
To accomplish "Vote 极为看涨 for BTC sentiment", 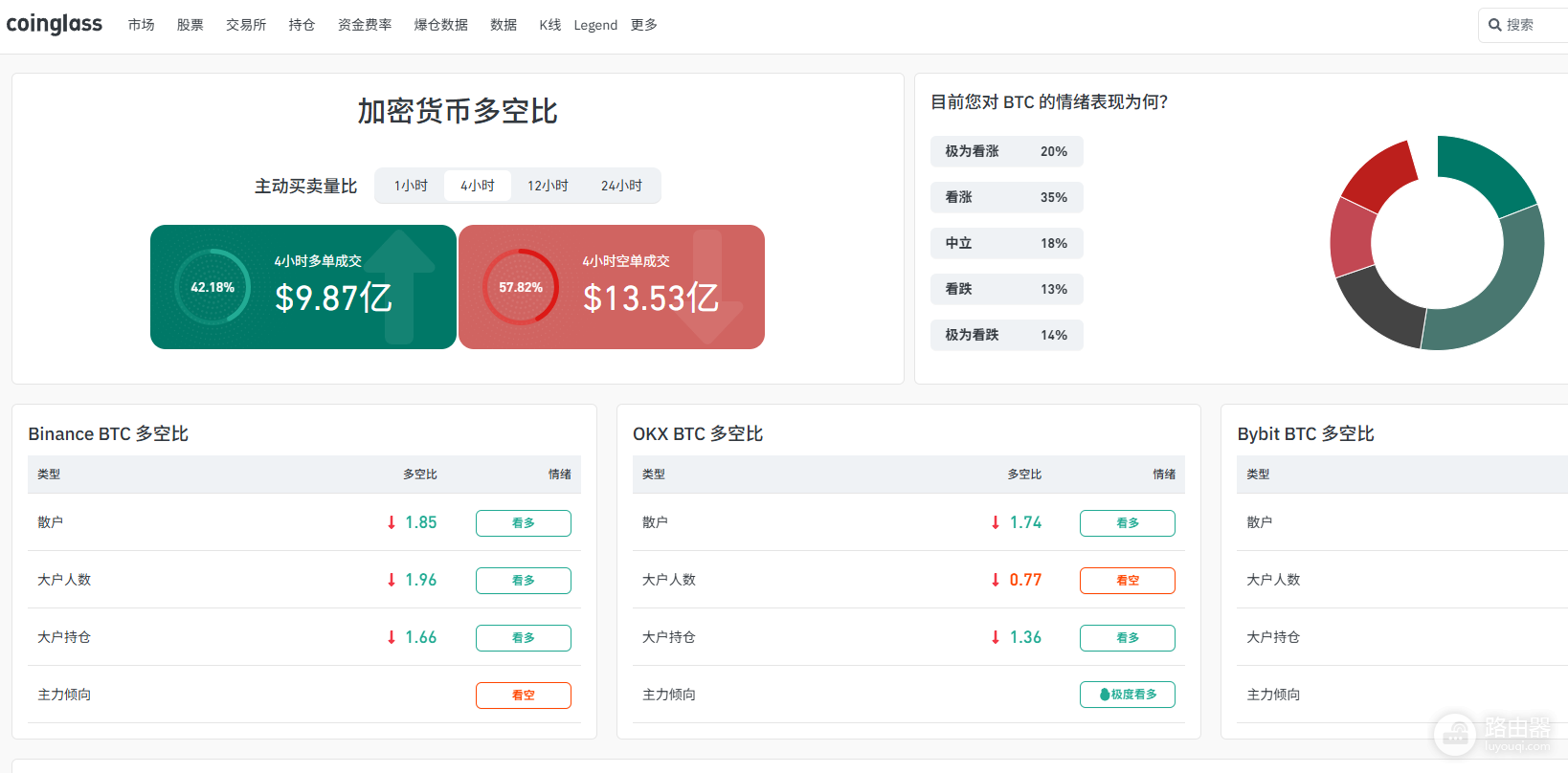I will 1007,151.
